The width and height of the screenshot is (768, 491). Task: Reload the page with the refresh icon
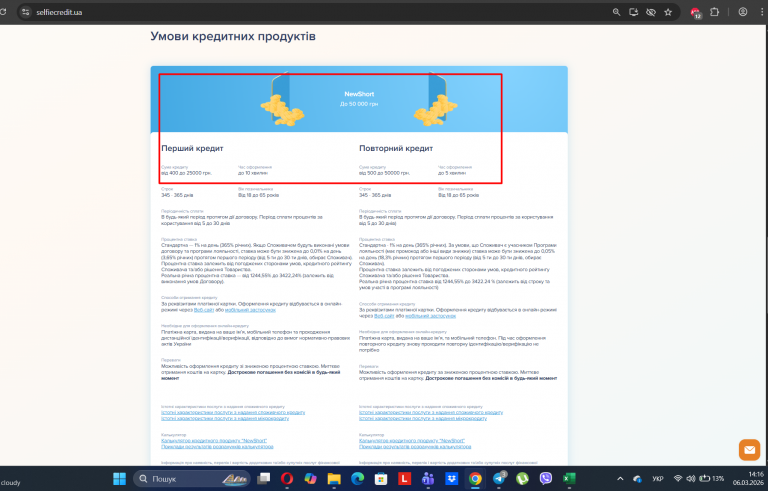click(x=2, y=12)
